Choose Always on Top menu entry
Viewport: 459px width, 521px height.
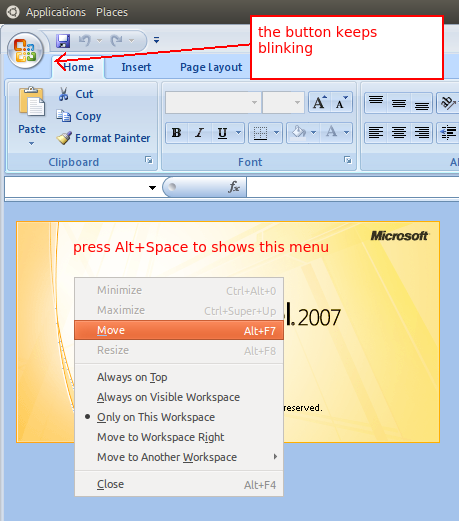[179, 377]
